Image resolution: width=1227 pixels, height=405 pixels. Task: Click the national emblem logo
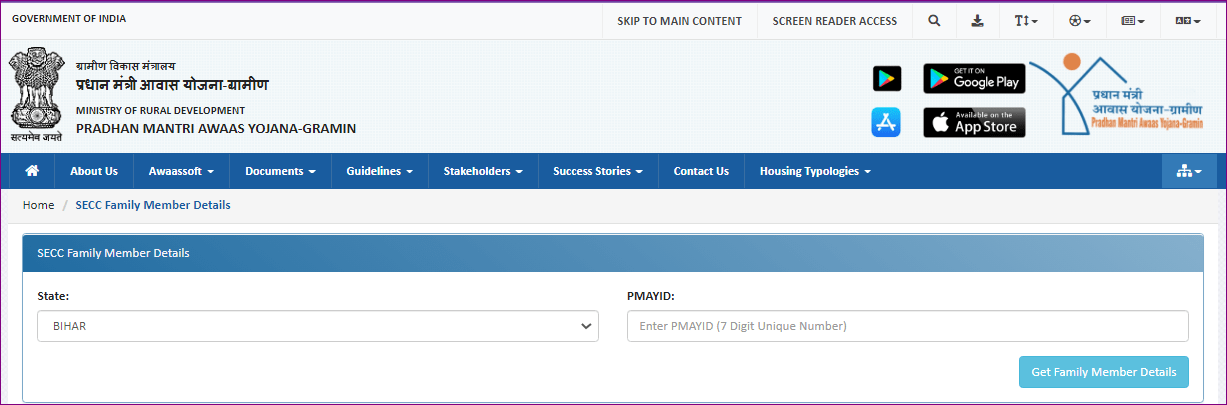click(36, 95)
